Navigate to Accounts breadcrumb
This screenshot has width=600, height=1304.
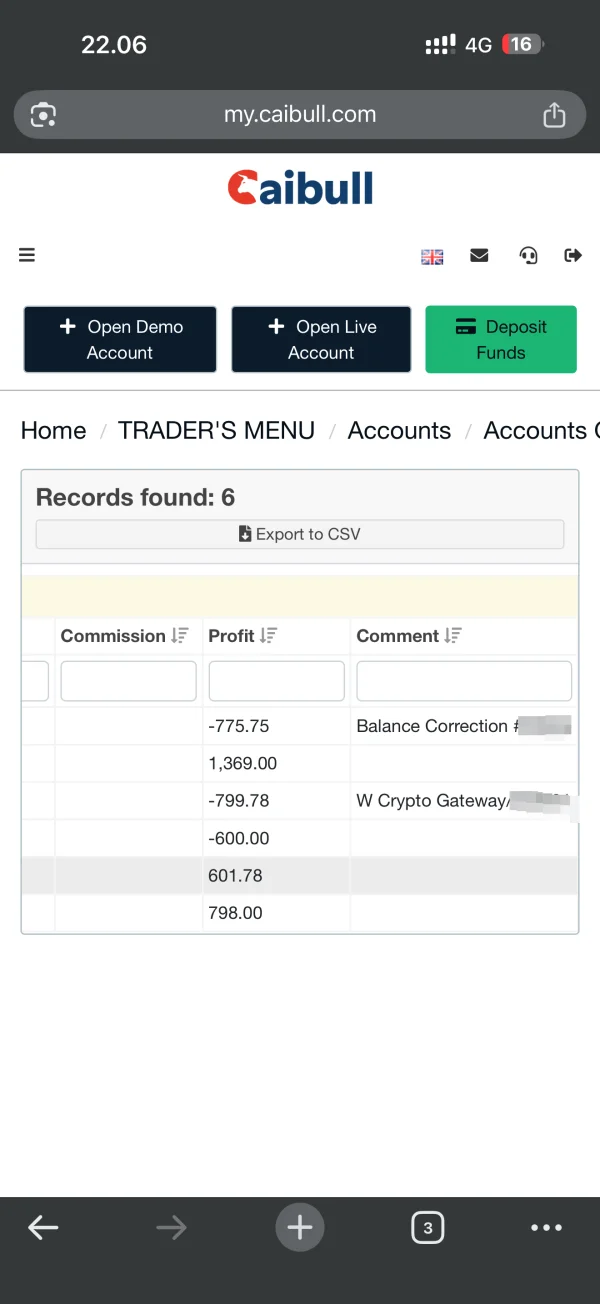tap(399, 431)
